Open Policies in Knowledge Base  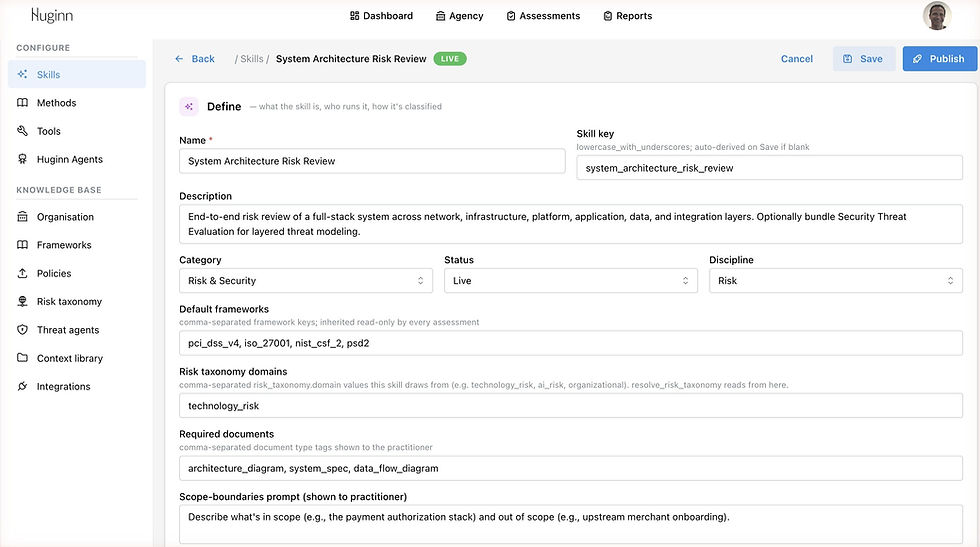77,273
